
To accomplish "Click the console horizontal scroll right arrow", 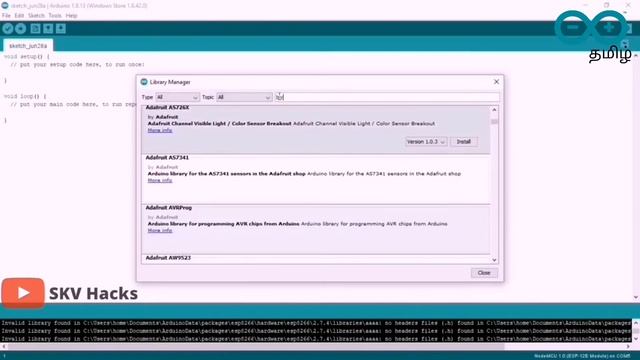I will click(628, 347).
